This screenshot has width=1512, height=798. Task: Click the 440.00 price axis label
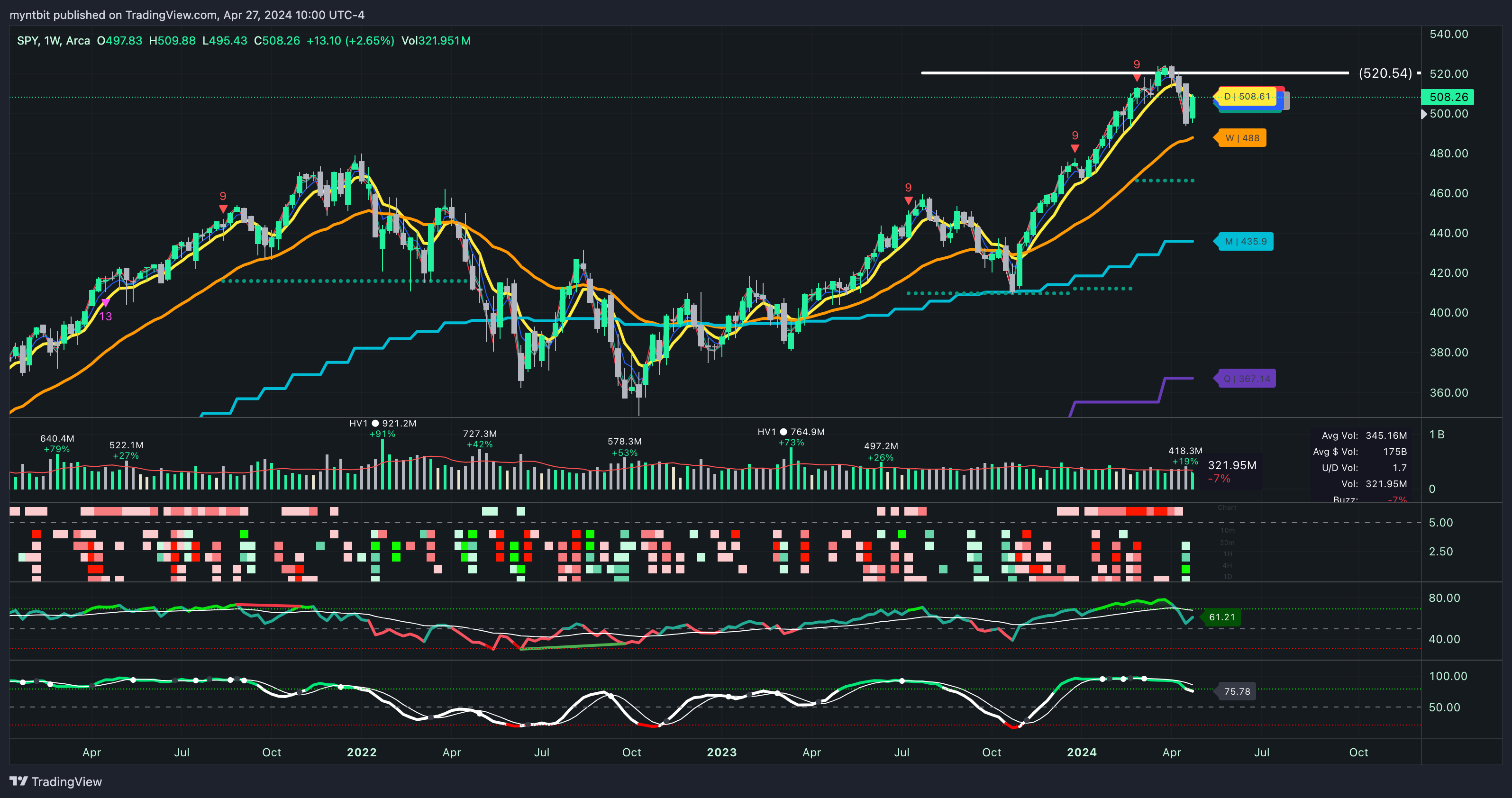1448,233
